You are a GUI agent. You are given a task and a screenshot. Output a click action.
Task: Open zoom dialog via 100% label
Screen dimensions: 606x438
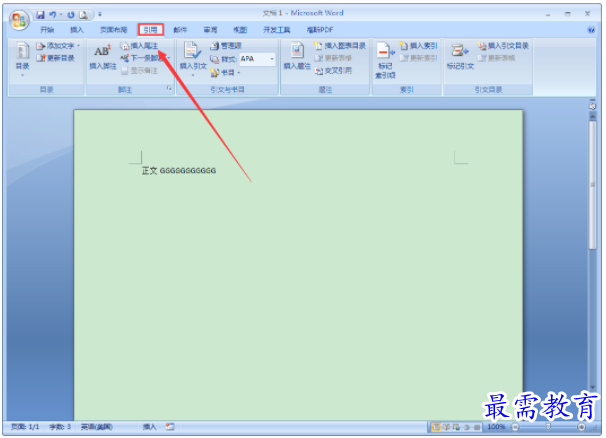pyautogui.click(x=496, y=427)
